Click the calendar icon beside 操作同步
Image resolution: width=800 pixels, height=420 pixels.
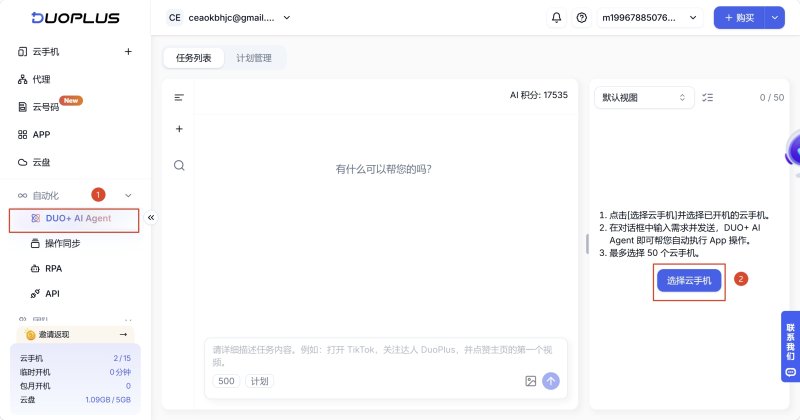click(35, 243)
